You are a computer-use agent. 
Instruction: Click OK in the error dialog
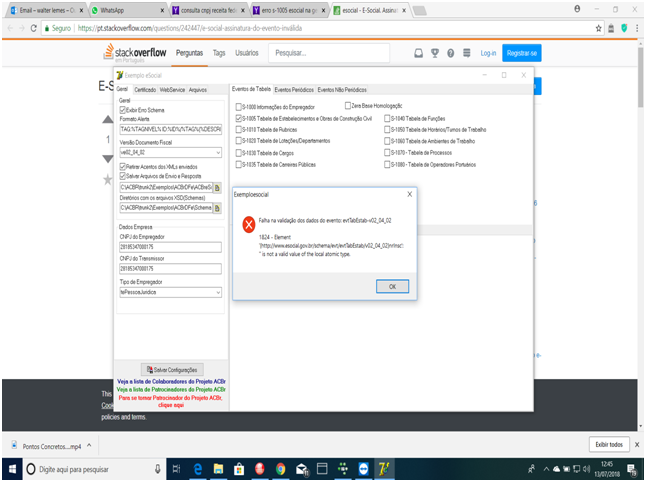pos(392,286)
